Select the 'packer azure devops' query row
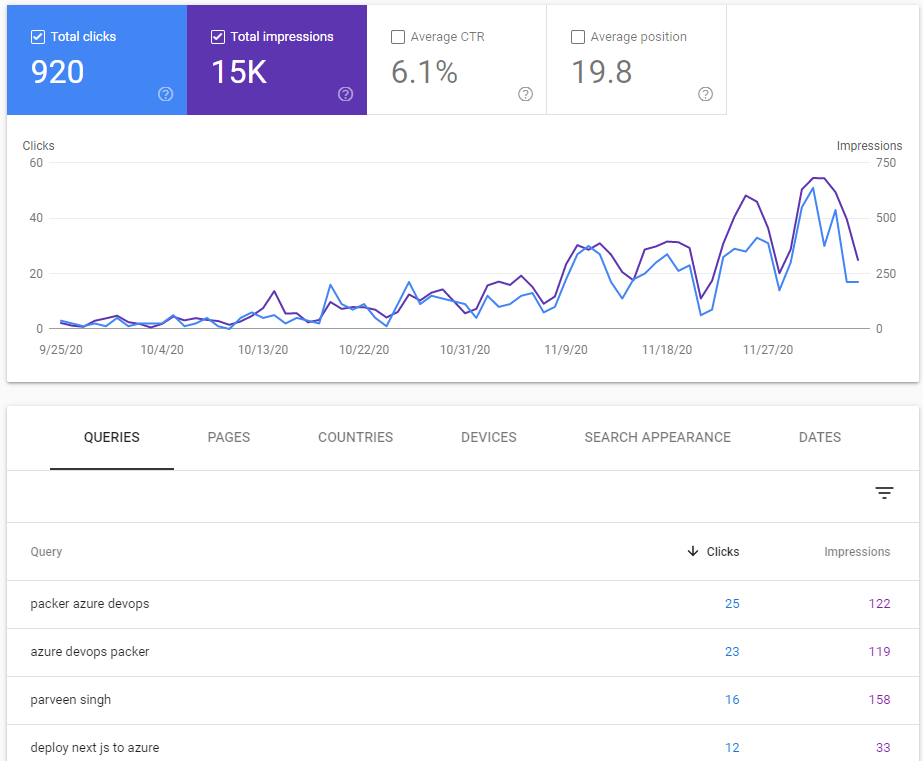Viewport: 923px width, 761px height. 90,604
